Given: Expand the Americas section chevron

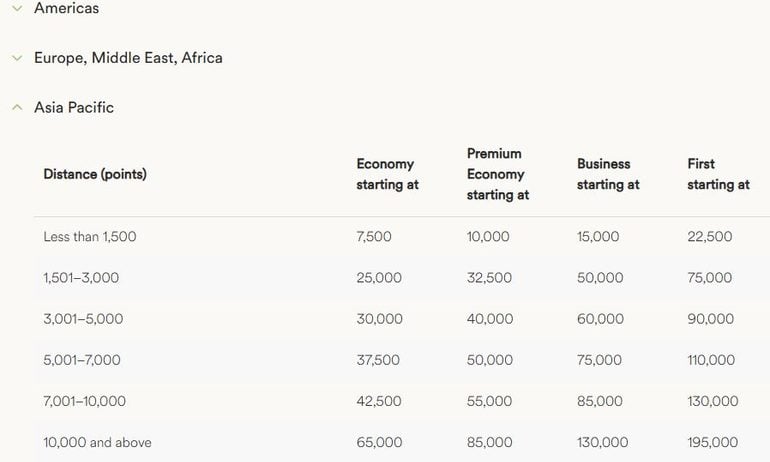Looking at the screenshot, I should 16,8.
